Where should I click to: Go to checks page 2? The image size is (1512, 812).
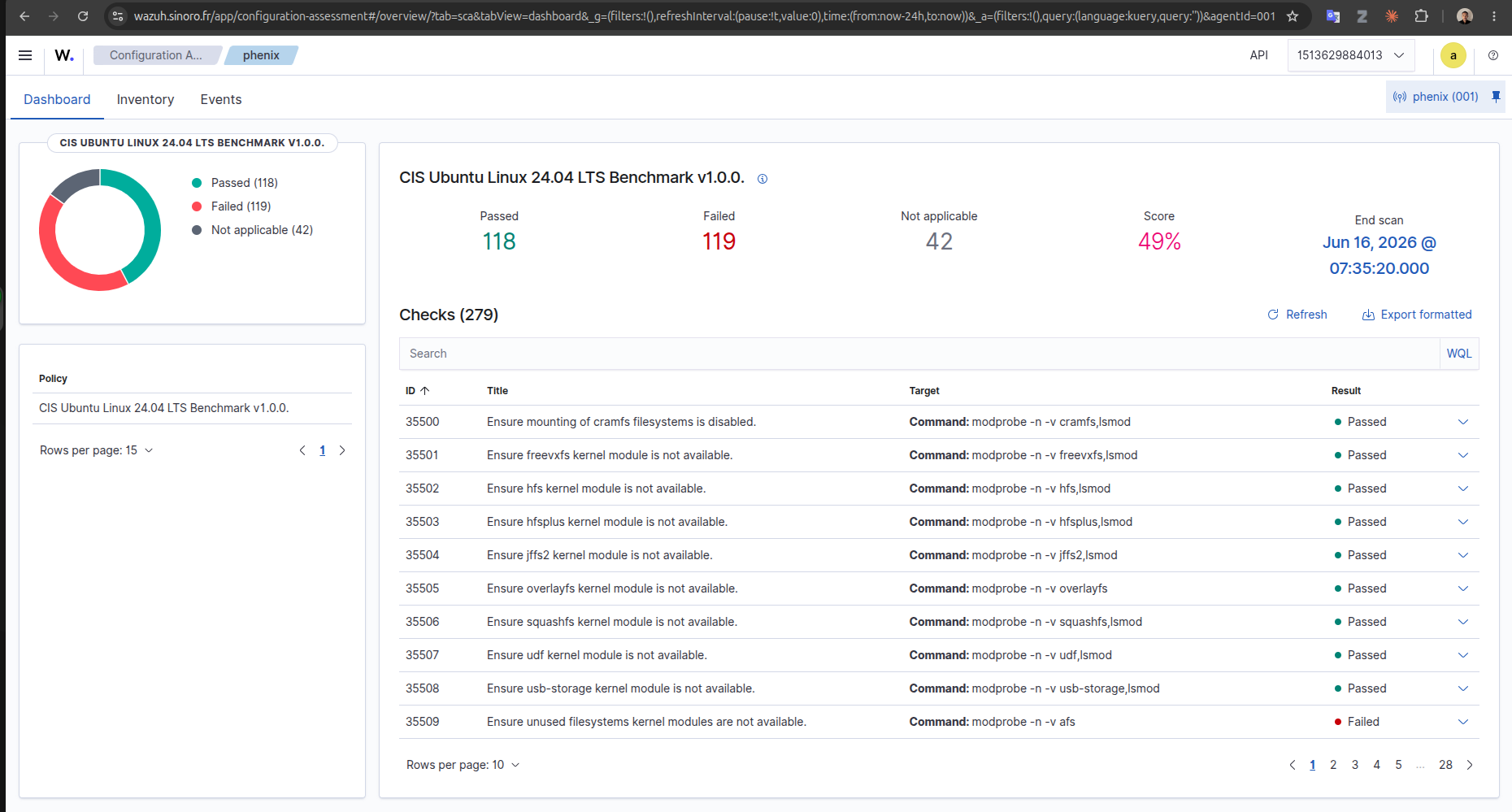1333,765
